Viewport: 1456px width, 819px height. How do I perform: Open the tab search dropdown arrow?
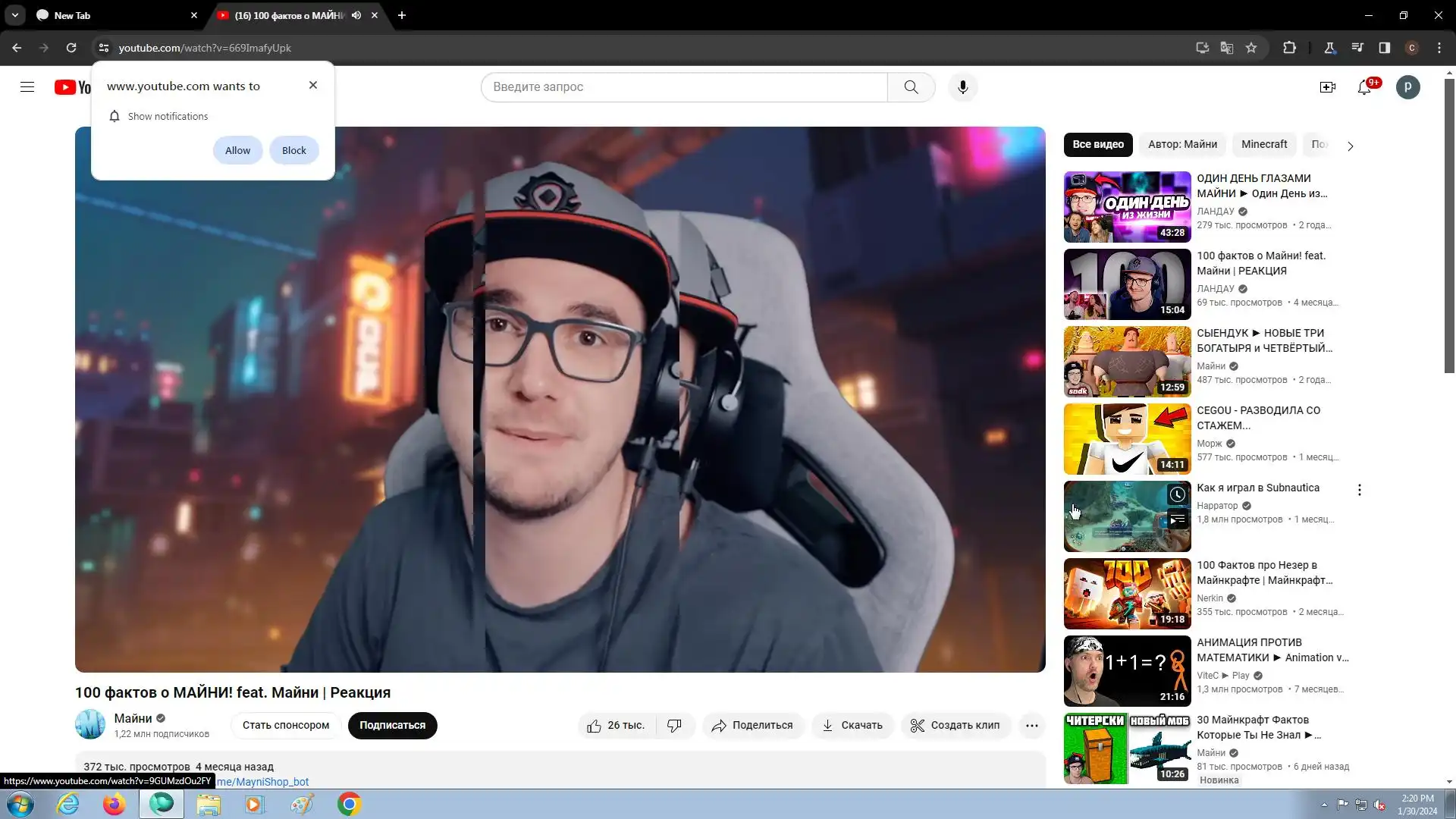click(15, 15)
